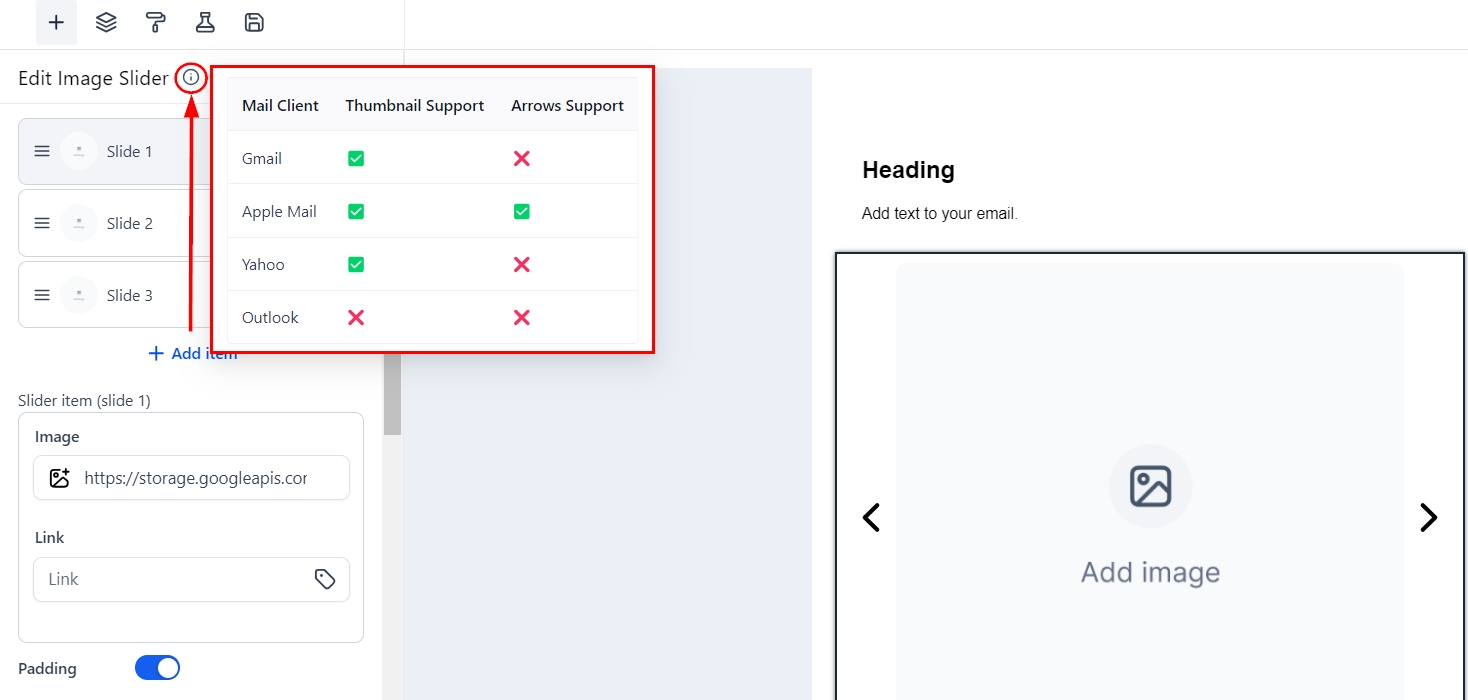Toggle the Padding switch
The height and width of the screenshot is (700, 1468).
pos(157,668)
